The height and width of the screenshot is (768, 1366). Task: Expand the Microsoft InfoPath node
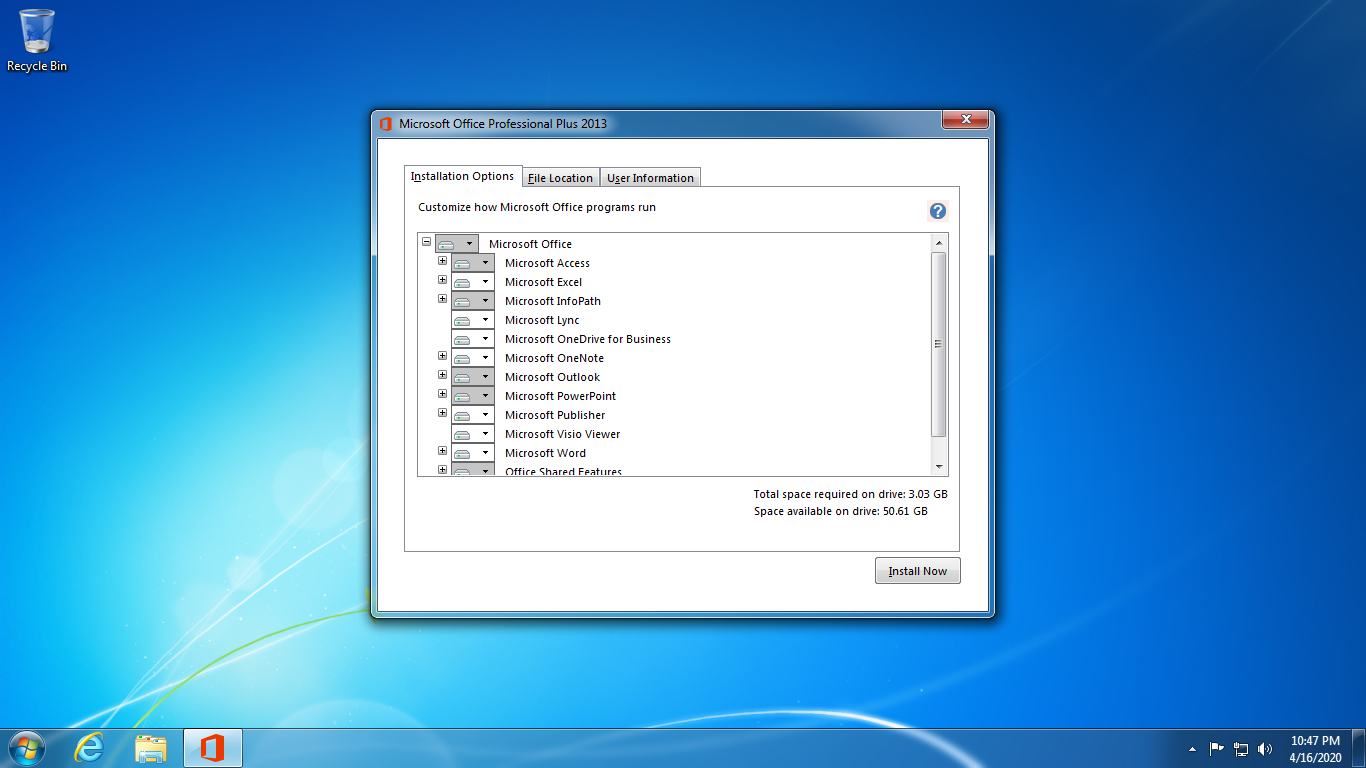click(x=443, y=299)
